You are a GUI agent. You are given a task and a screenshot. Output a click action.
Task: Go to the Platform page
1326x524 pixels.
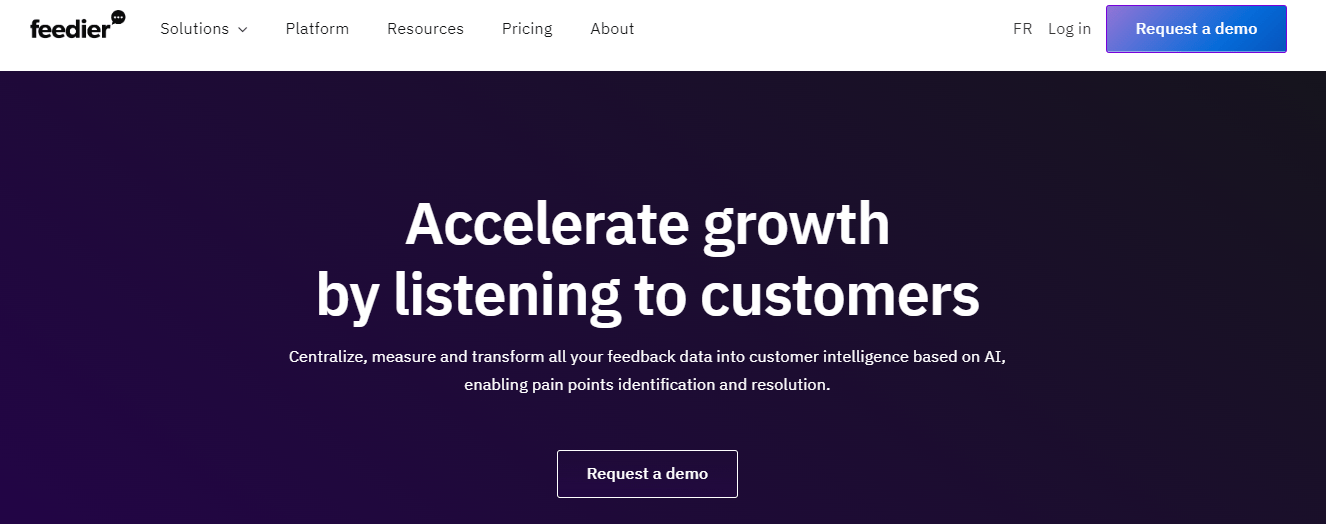(317, 29)
